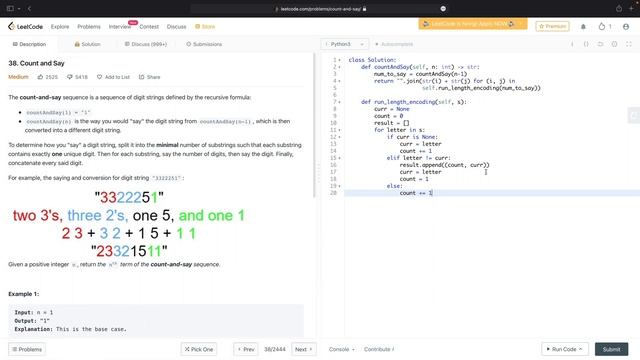This screenshot has width=640, height=360.
Task: Open Problems in top navigation
Action: click(89, 27)
